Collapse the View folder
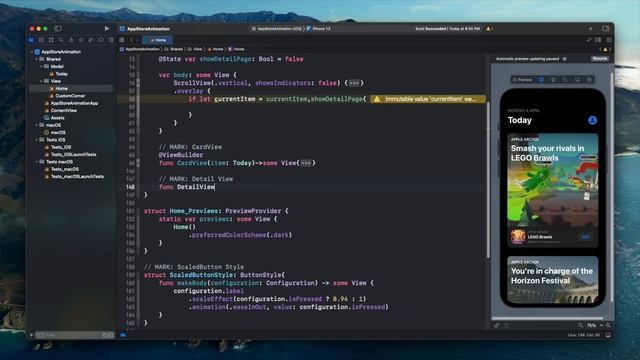Image resolution: width=640 pixels, height=360 pixels. 41,81
